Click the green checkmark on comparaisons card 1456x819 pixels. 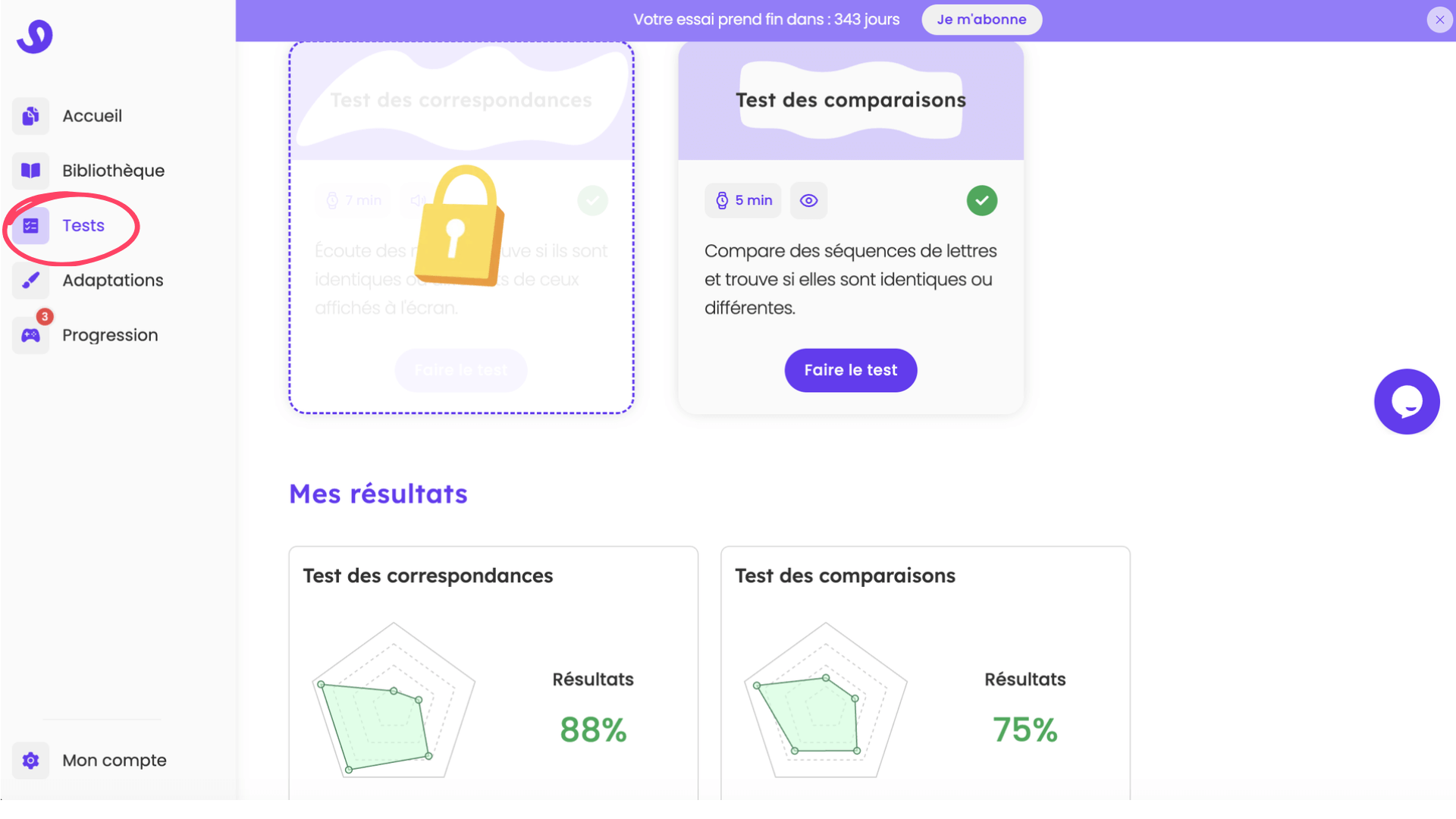coord(981,201)
